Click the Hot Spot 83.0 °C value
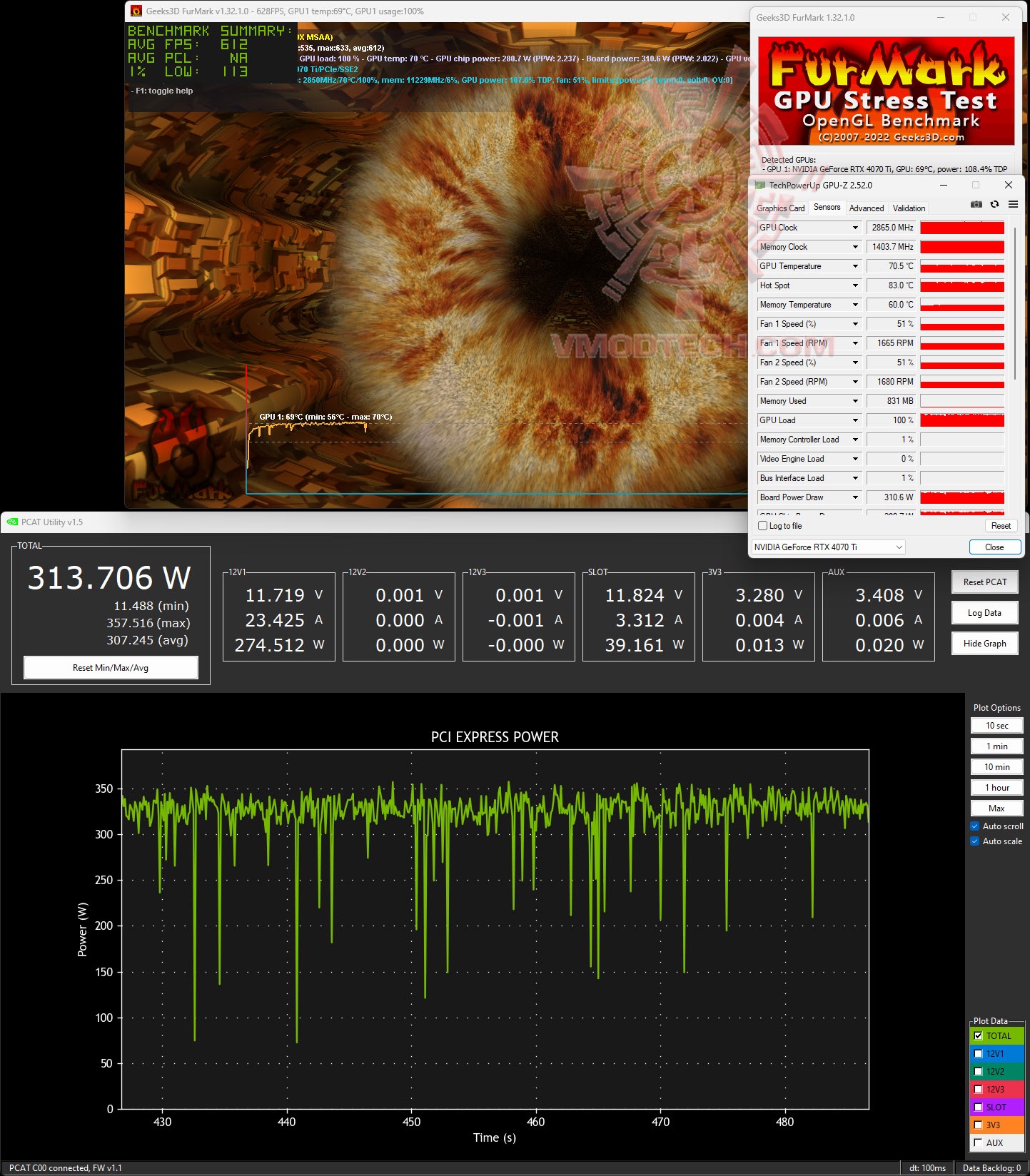1030x1176 pixels. [892, 285]
